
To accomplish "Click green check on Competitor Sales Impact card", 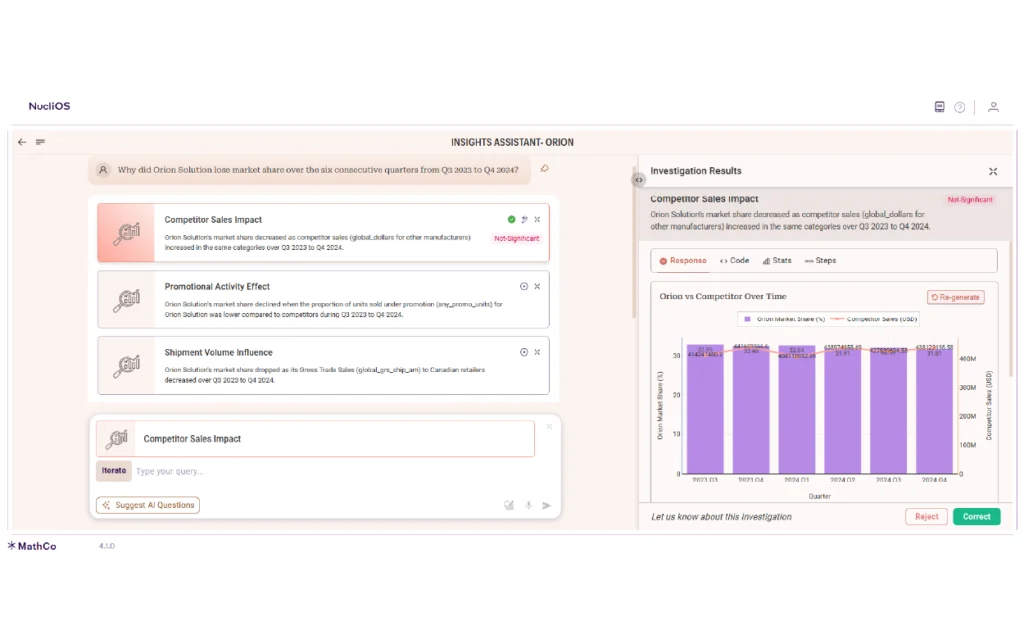I will 511,219.
